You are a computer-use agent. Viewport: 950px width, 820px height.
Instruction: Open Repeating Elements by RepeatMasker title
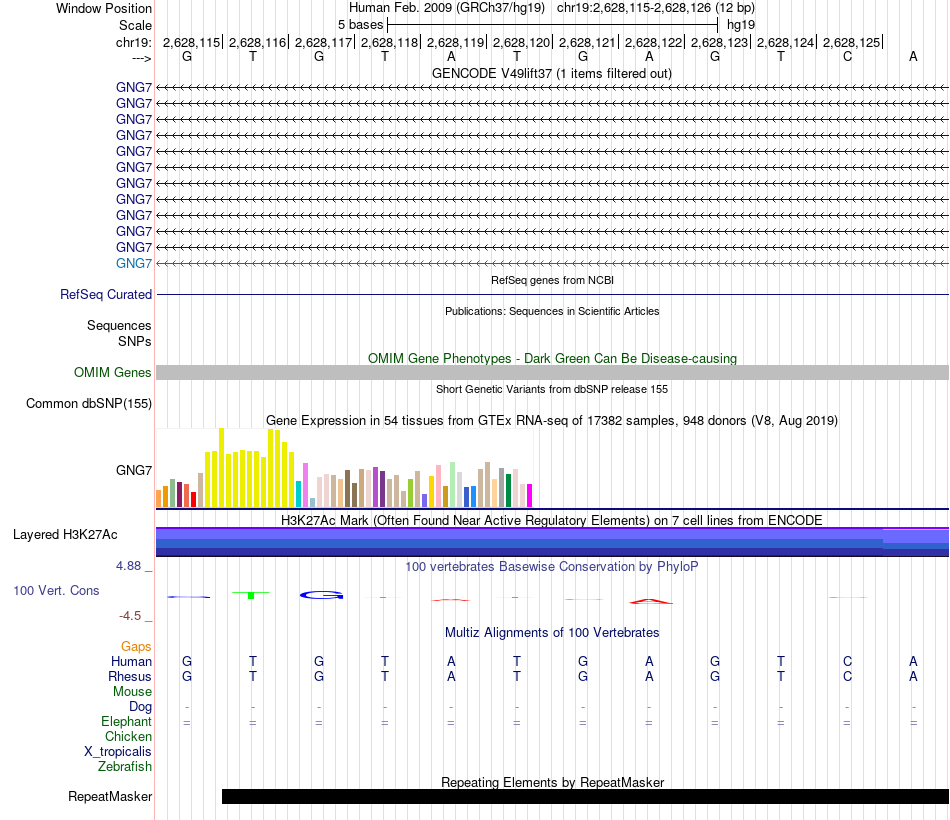click(553, 782)
